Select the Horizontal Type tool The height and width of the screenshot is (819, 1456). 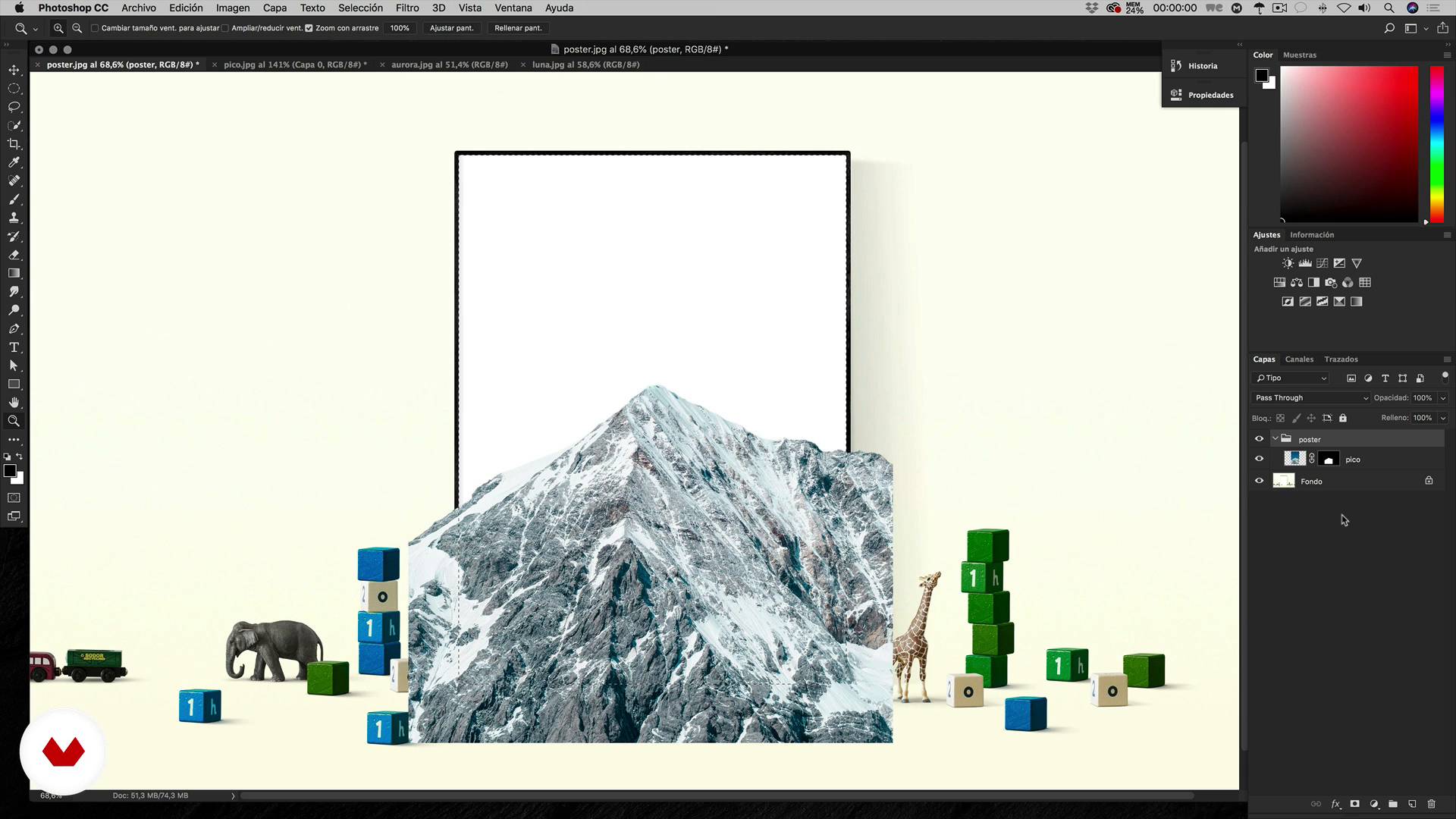[14, 347]
